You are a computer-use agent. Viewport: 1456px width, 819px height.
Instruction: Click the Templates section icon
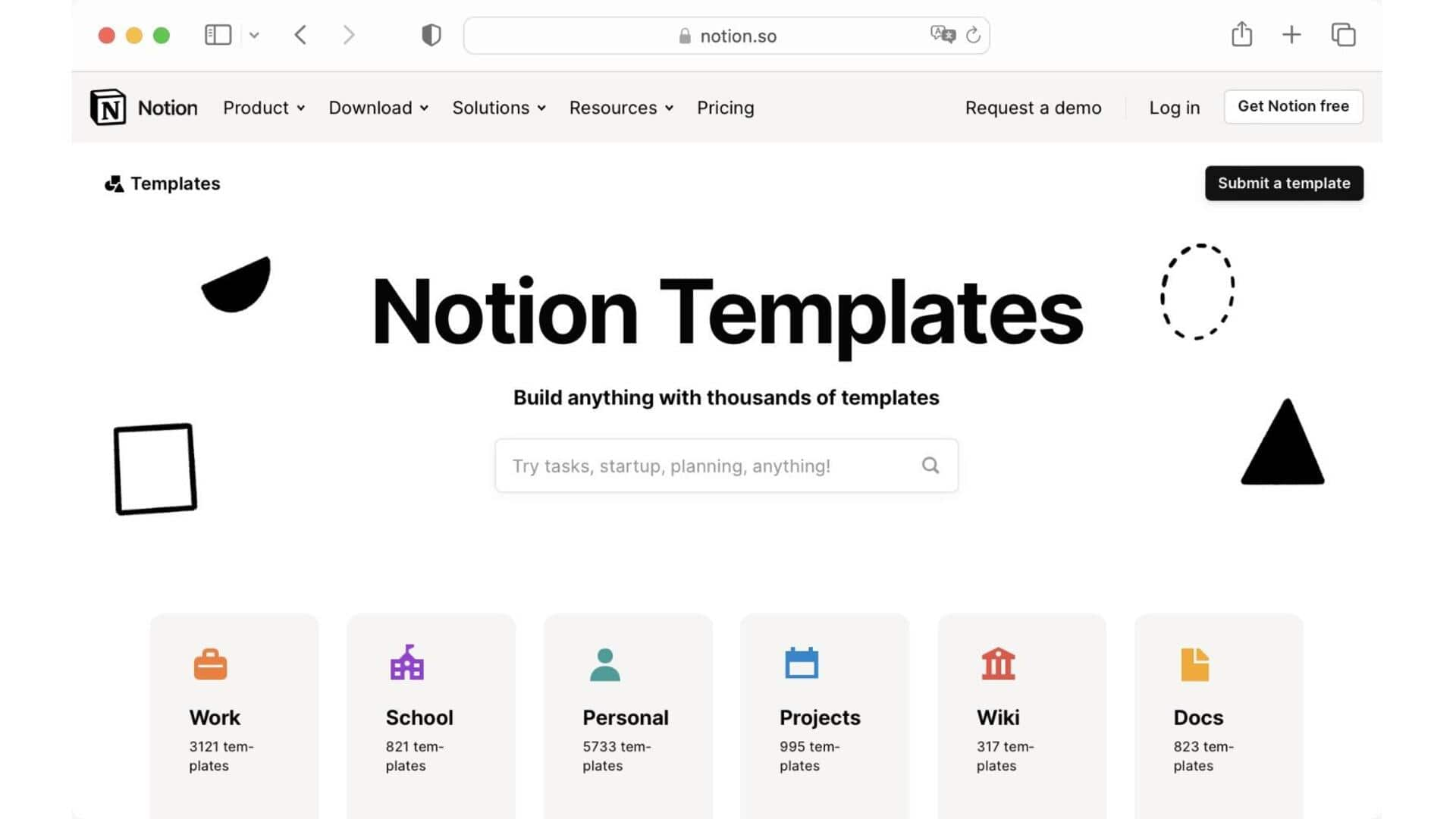point(112,183)
